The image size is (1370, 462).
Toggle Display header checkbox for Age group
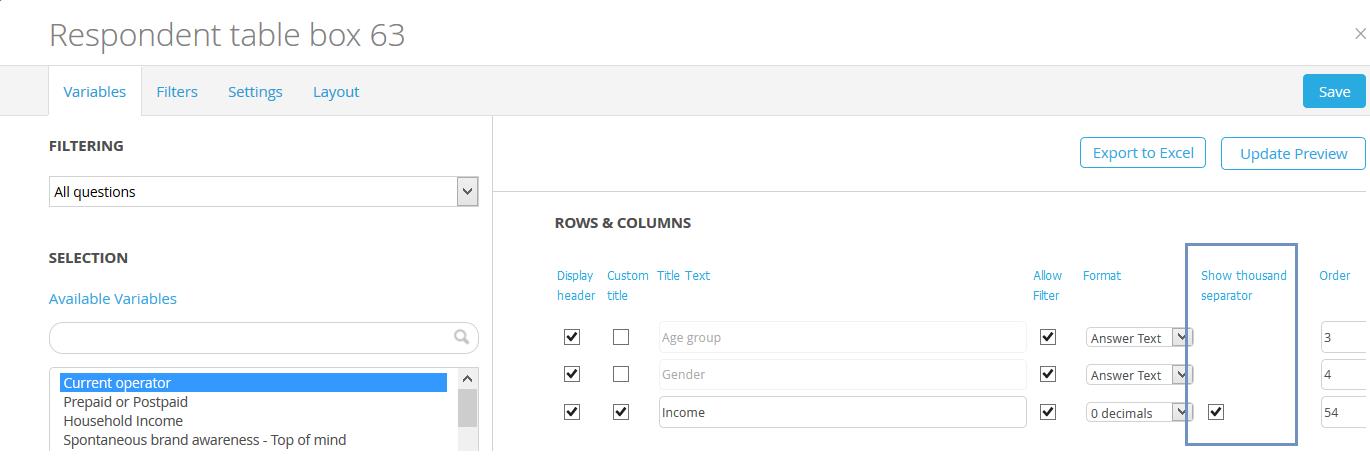point(572,337)
